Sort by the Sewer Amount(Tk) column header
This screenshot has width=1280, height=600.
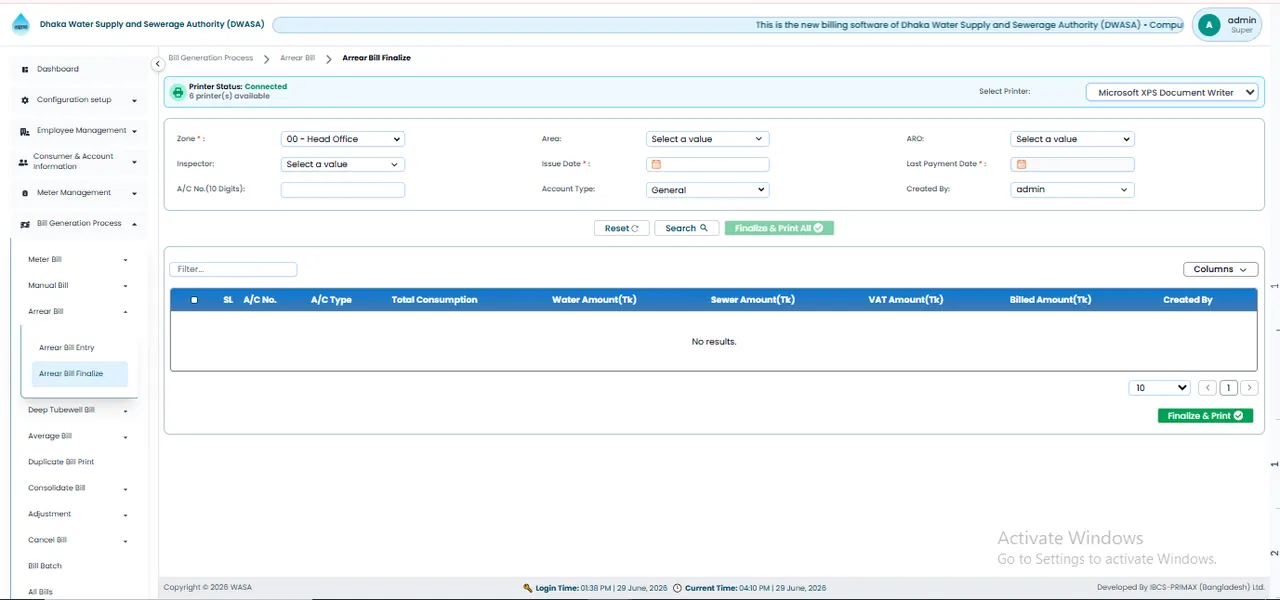[x=752, y=300]
